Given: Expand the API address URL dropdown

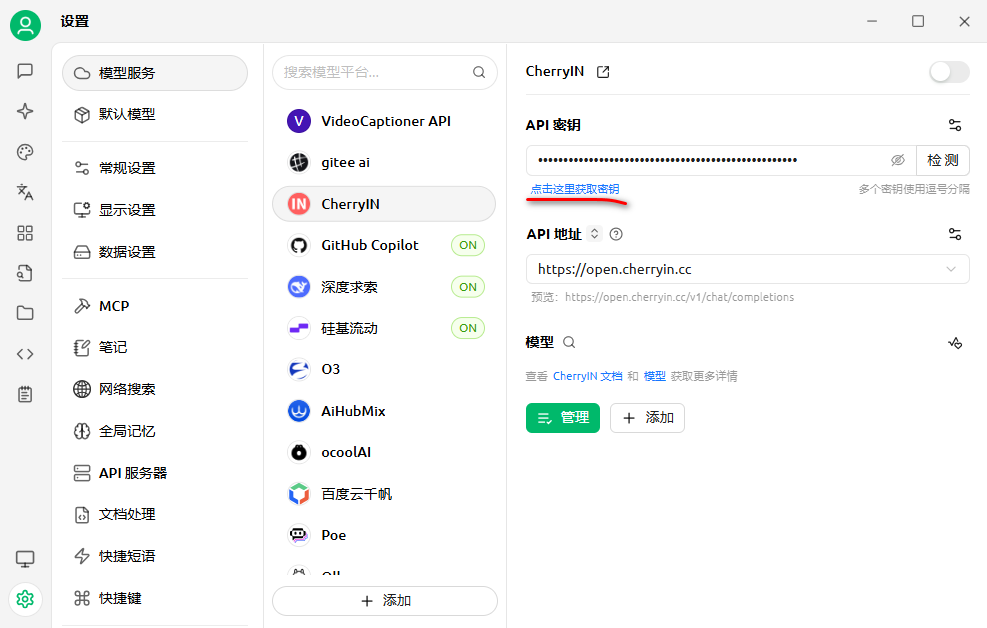Looking at the screenshot, I should click(x=950, y=269).
